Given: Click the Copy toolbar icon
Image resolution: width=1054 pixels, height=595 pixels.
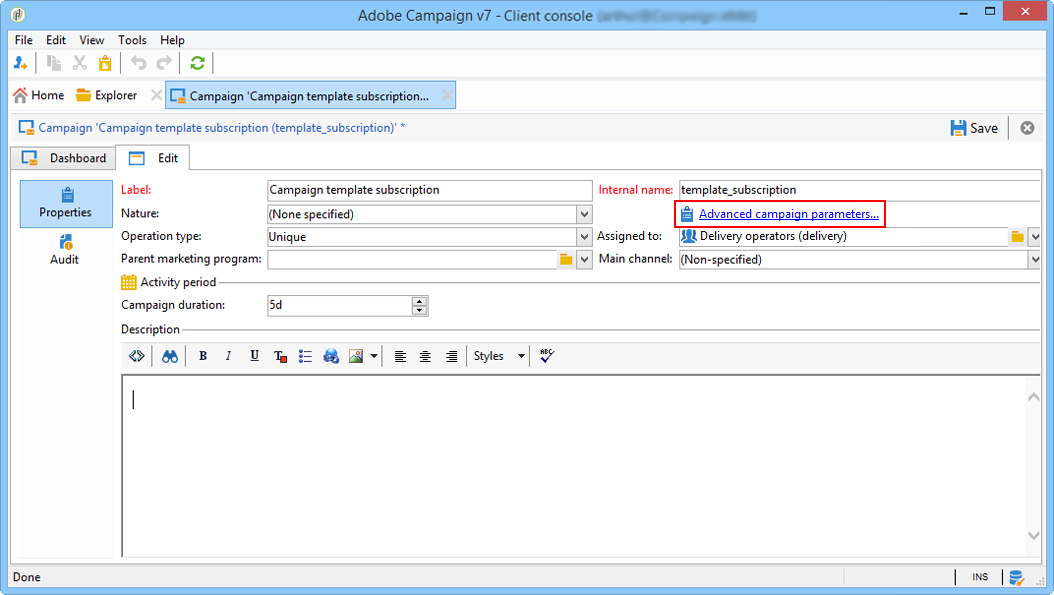Looking at the screenshot, I should pos(54,63).
